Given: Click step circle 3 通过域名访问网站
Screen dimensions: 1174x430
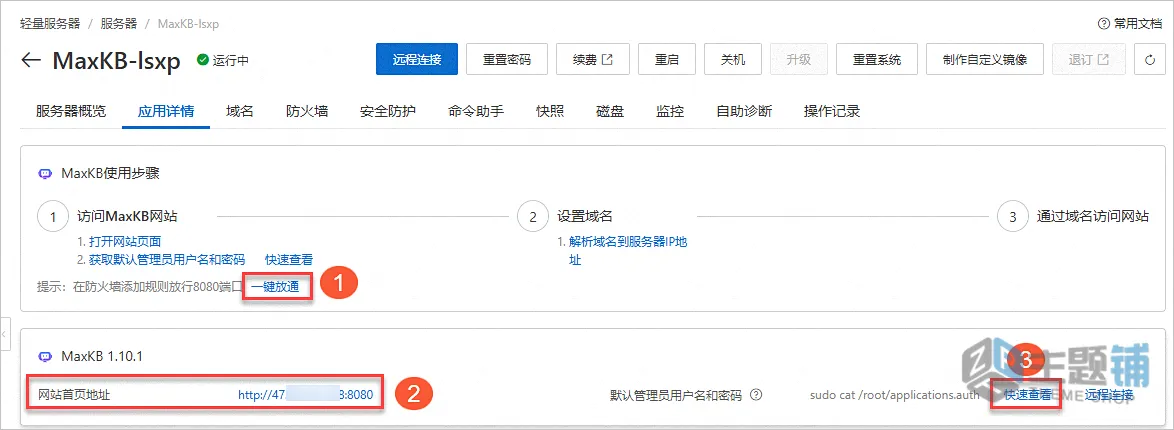Looking at the screenshot, I should pyautogui.click(x=1013, y=217).
